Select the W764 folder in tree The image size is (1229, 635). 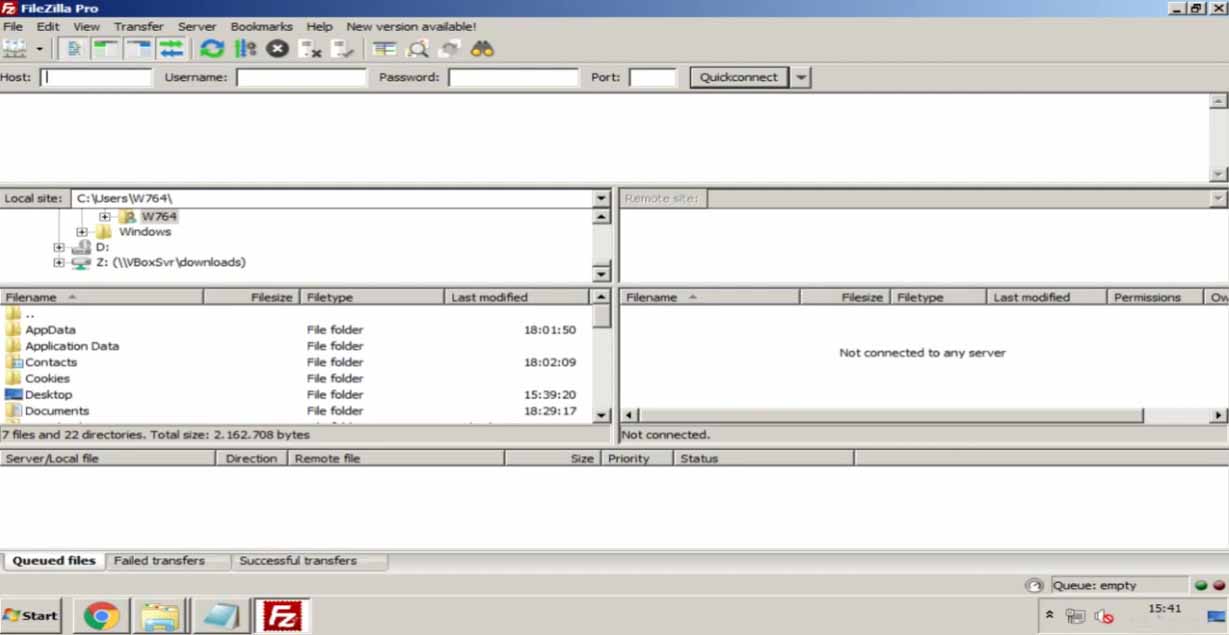158,216
